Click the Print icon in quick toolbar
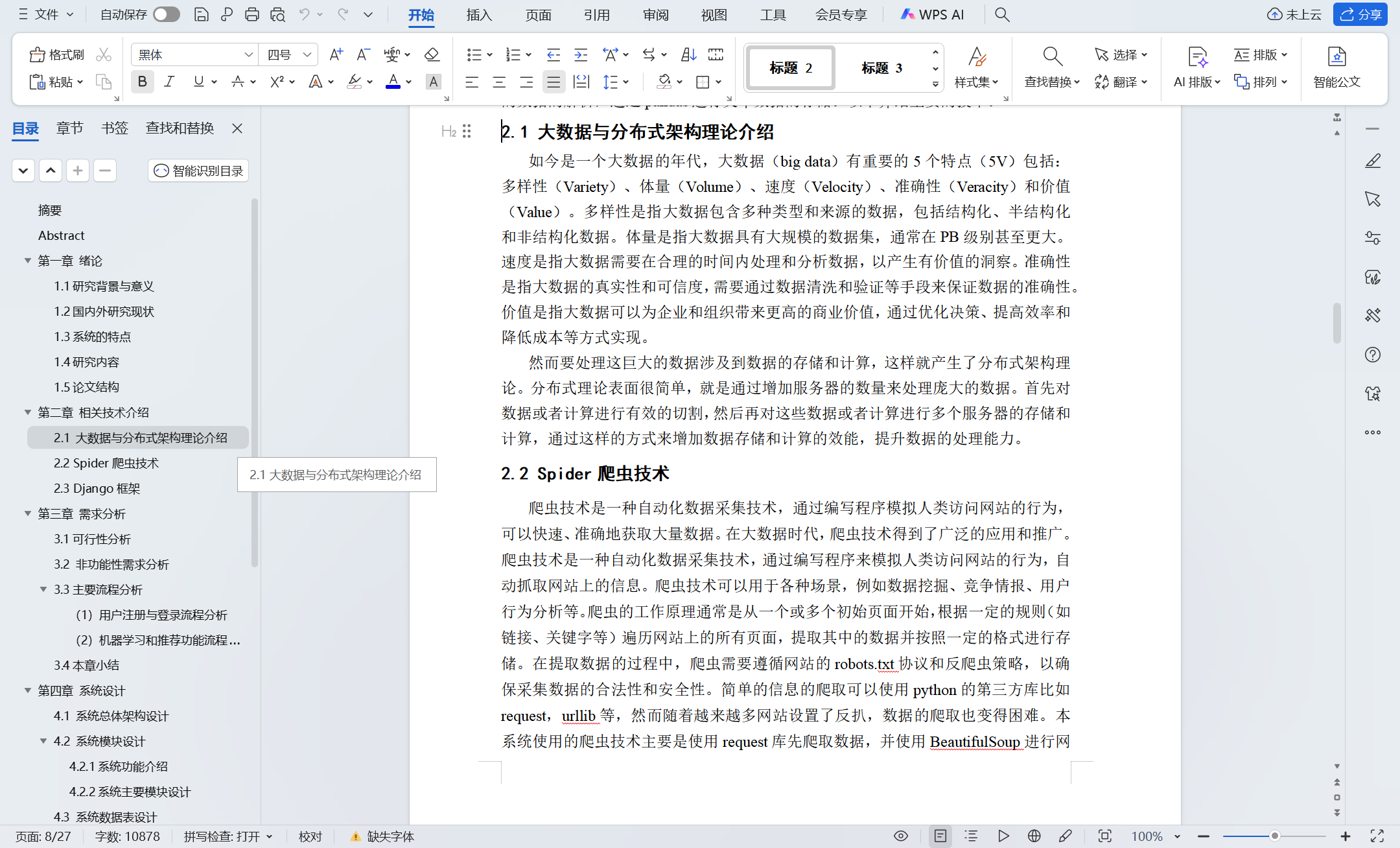This screenshot has width=1400, height=848. (x=252, y=14)
